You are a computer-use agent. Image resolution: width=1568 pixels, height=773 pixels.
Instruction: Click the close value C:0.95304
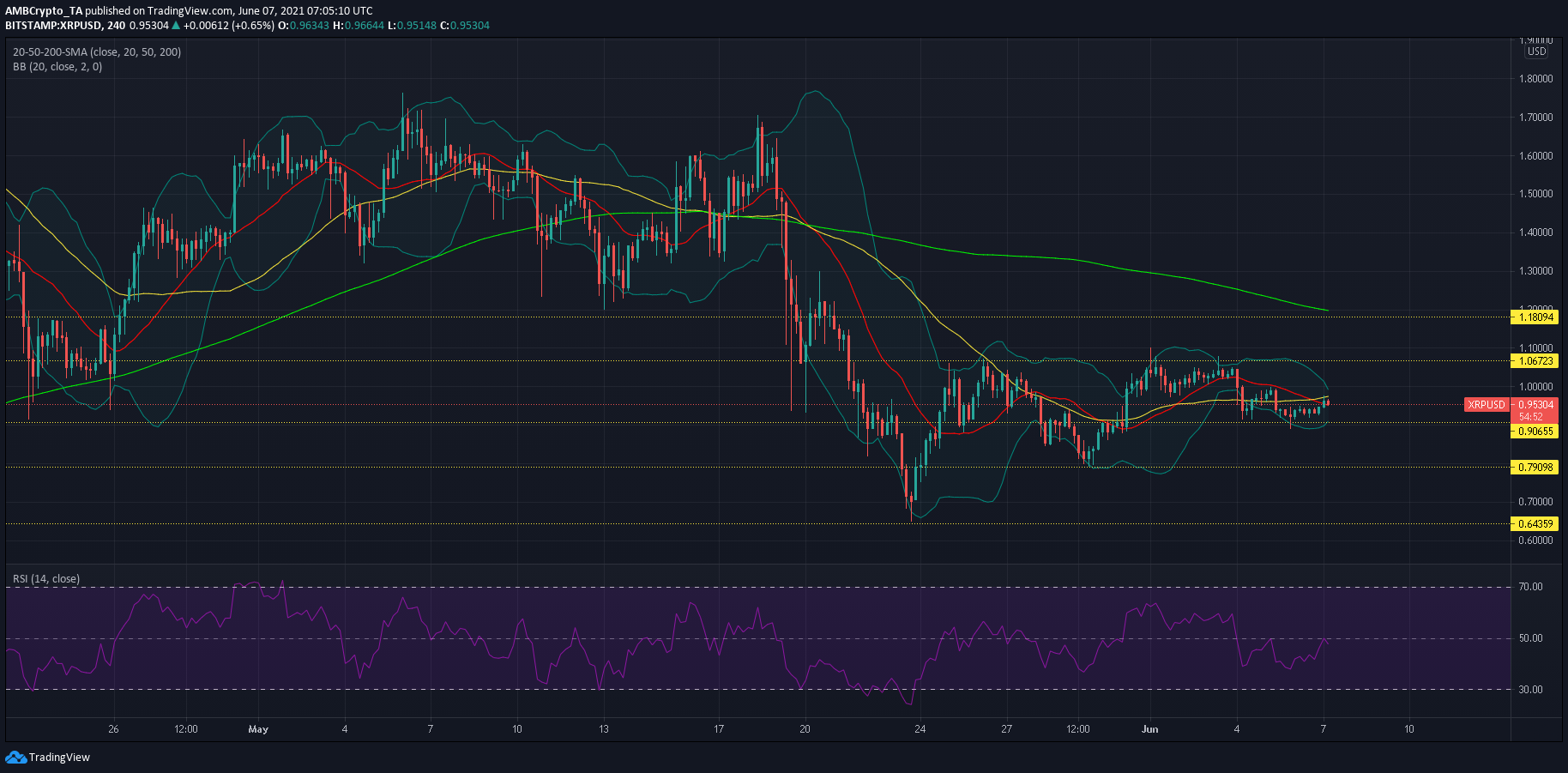[x=465, y=25]
